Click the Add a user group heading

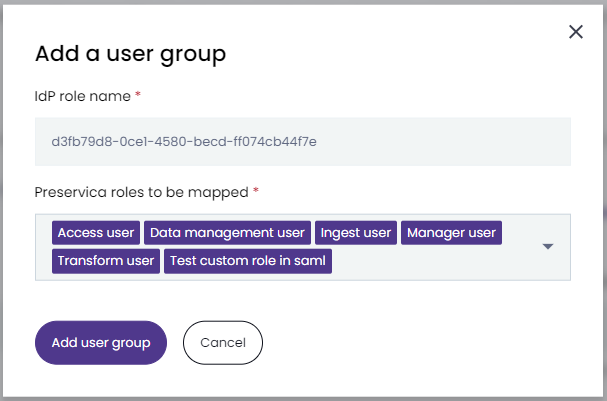[130, 53]
